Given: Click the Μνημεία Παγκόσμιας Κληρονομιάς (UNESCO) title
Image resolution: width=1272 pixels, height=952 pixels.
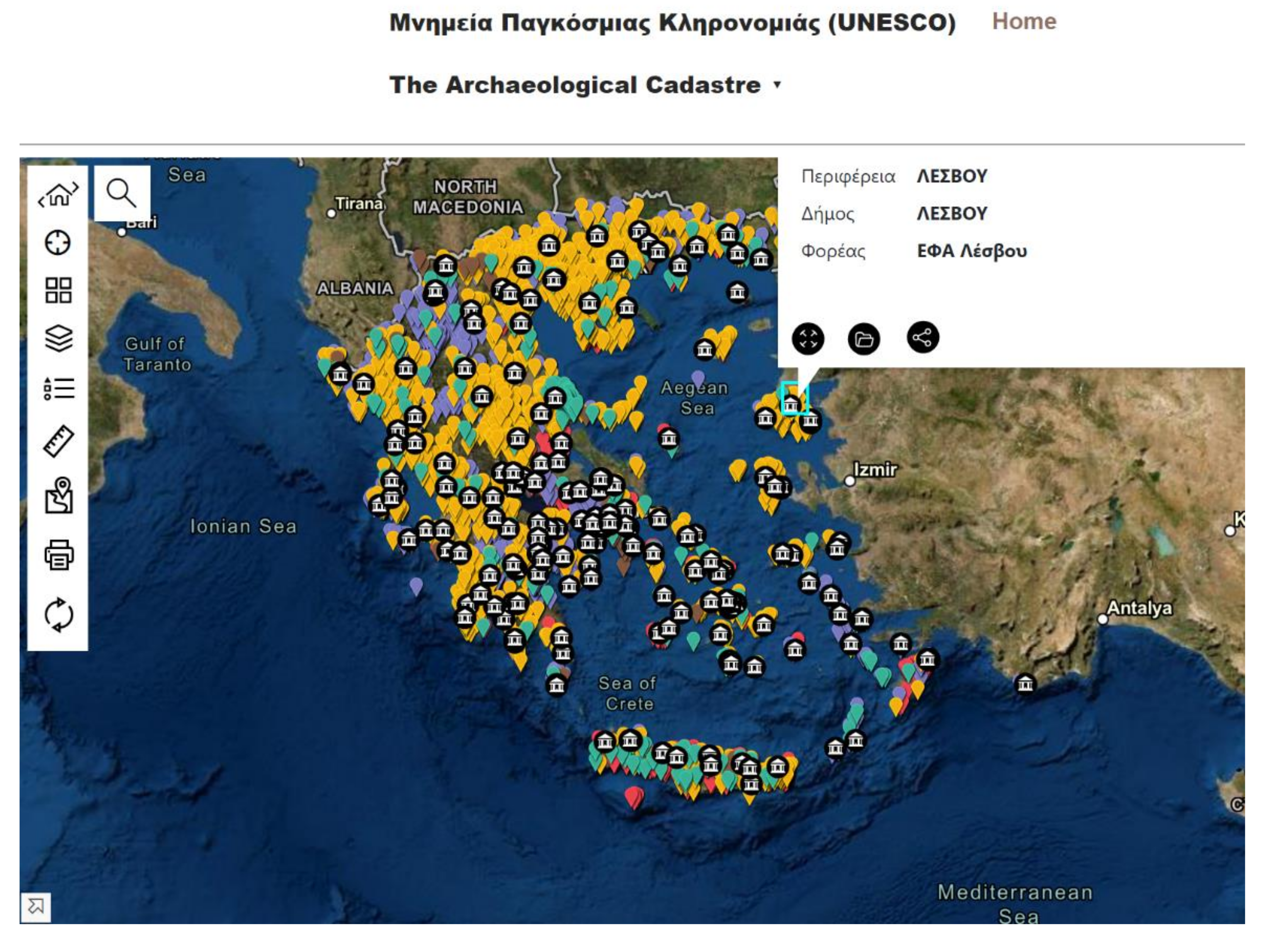Looking at the screenshot, I should [672, 23].
